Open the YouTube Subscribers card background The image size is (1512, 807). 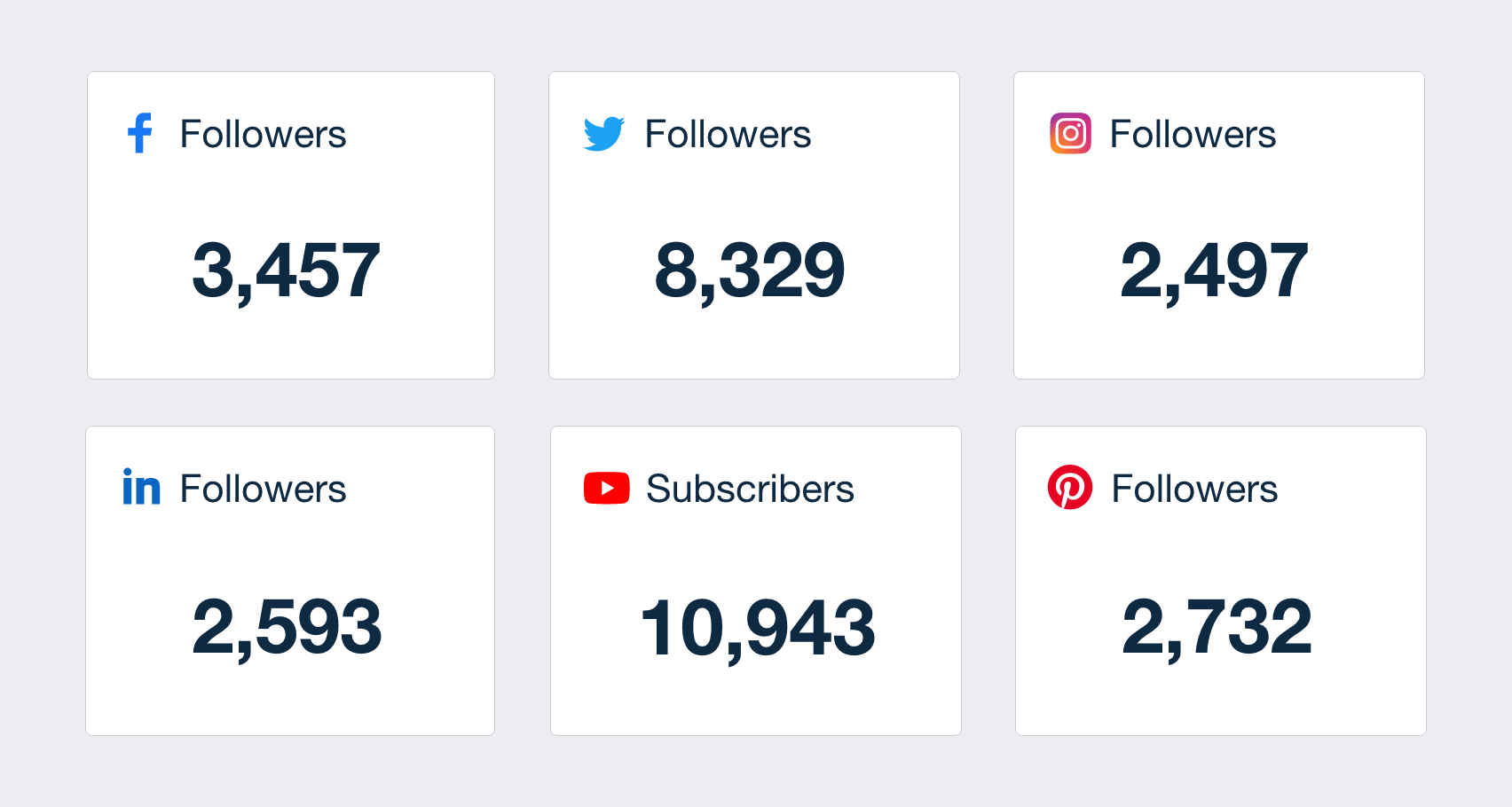[756, 581]
